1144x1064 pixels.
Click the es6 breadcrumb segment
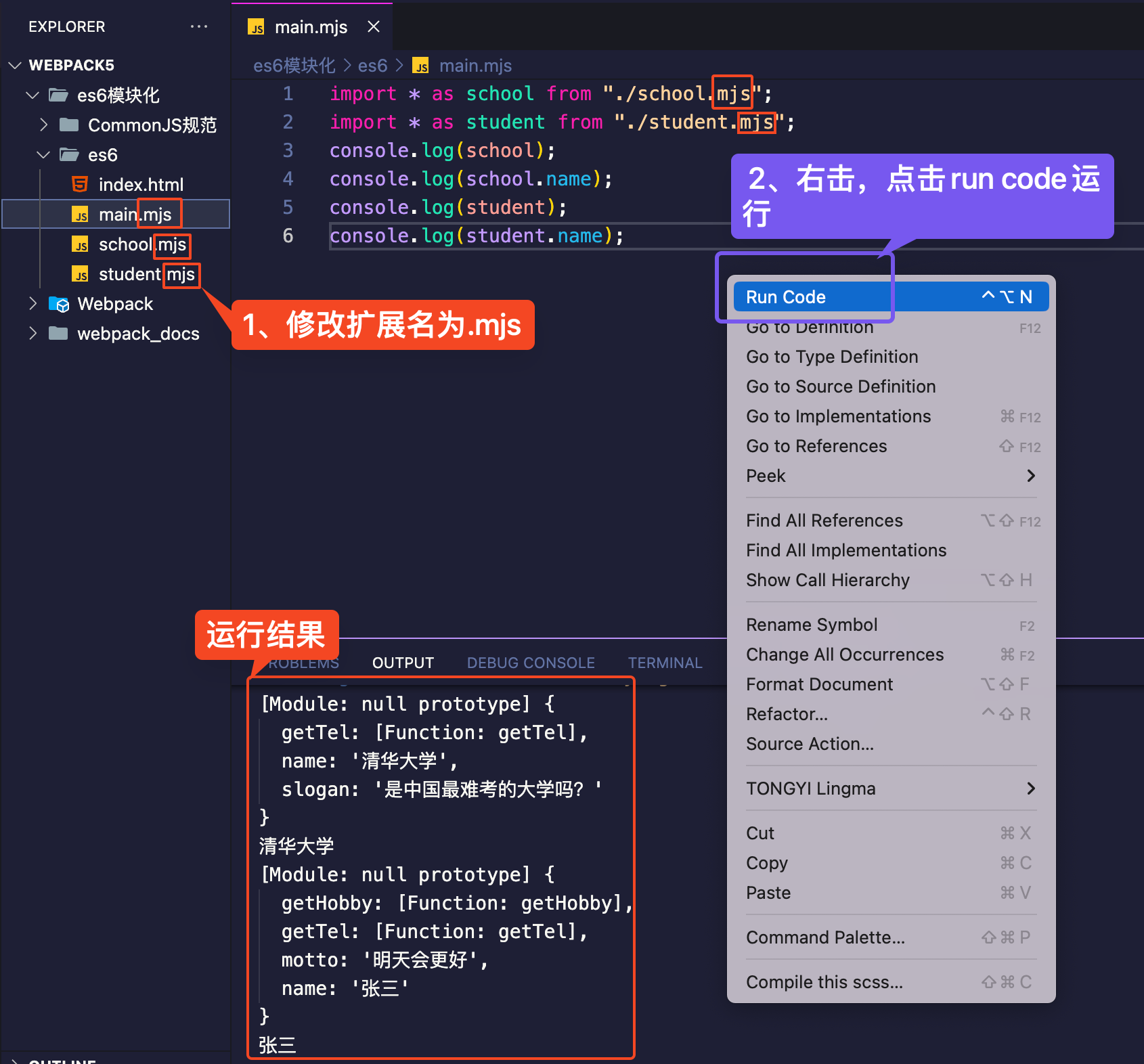(372, 66)
